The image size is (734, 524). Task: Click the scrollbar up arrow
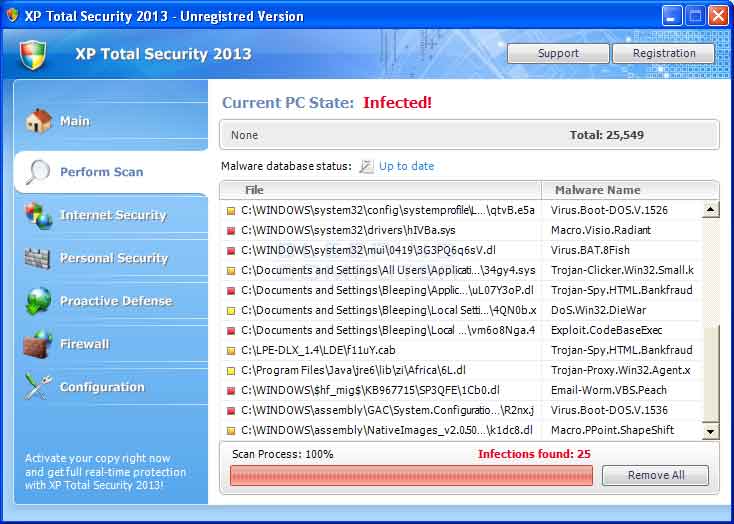[x=711, y=210]
